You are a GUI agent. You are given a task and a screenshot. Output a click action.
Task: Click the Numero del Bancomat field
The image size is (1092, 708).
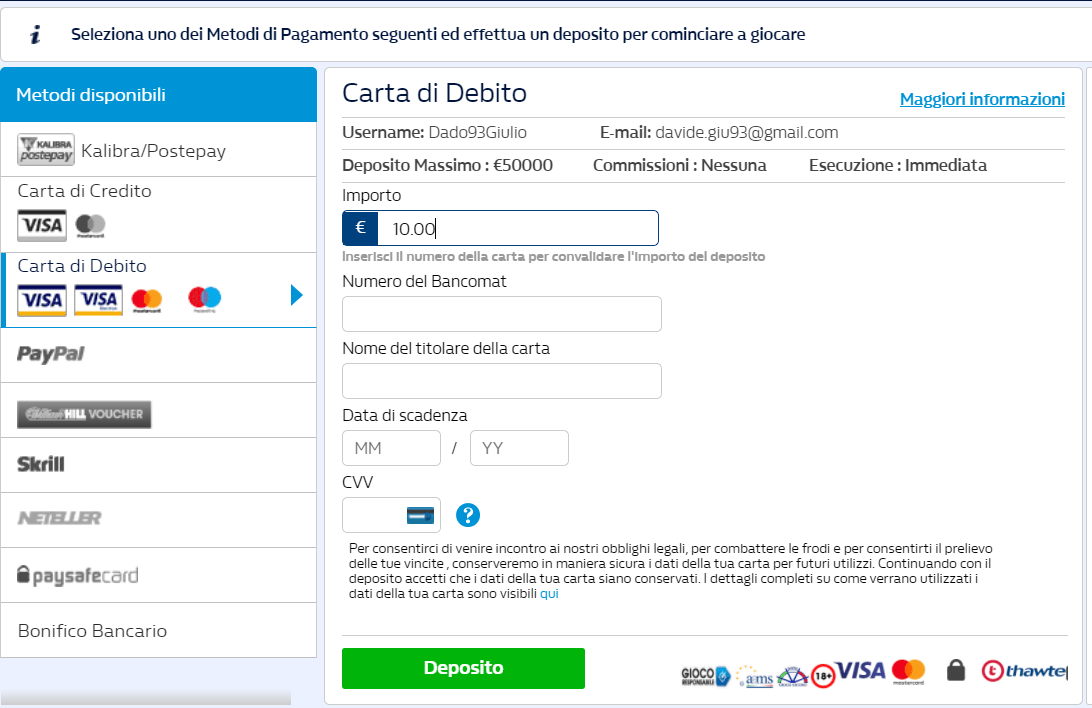tap(501, 314)
